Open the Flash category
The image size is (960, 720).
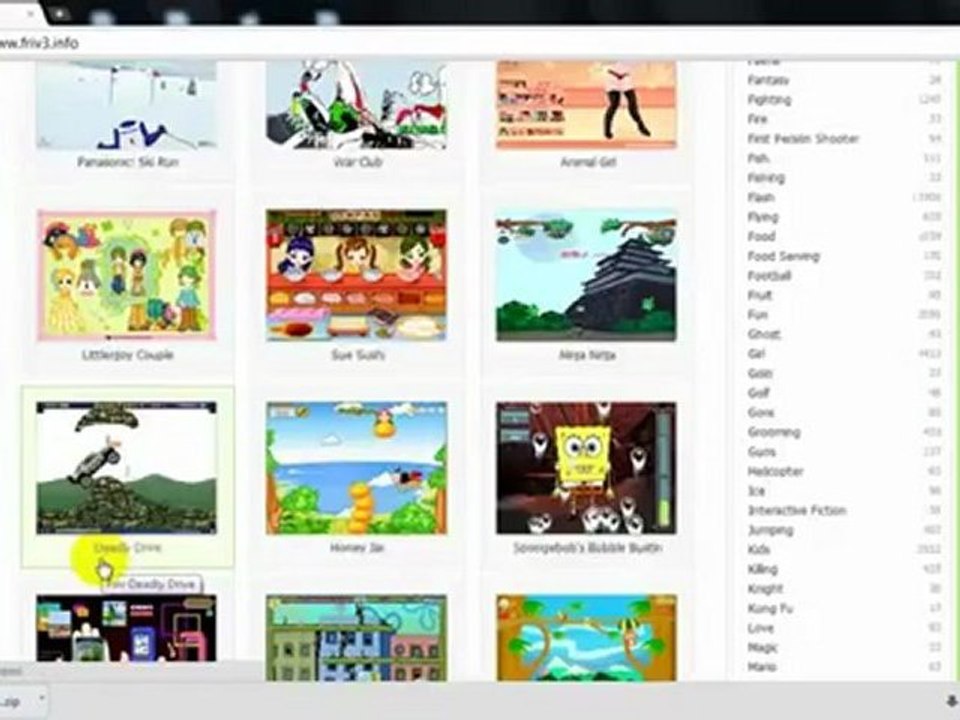[761, 197]
